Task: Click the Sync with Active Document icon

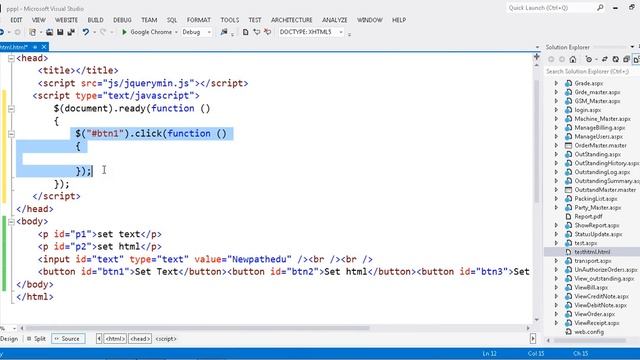Action: point(604,60)
